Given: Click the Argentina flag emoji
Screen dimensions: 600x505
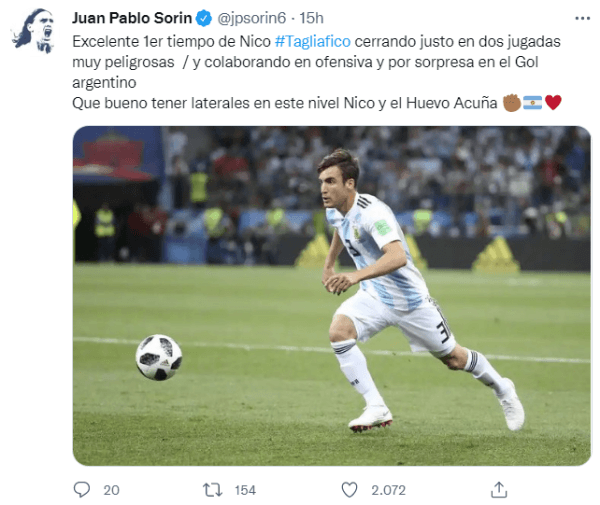Looking at the screenshot, I should click(x=532, y=103).
